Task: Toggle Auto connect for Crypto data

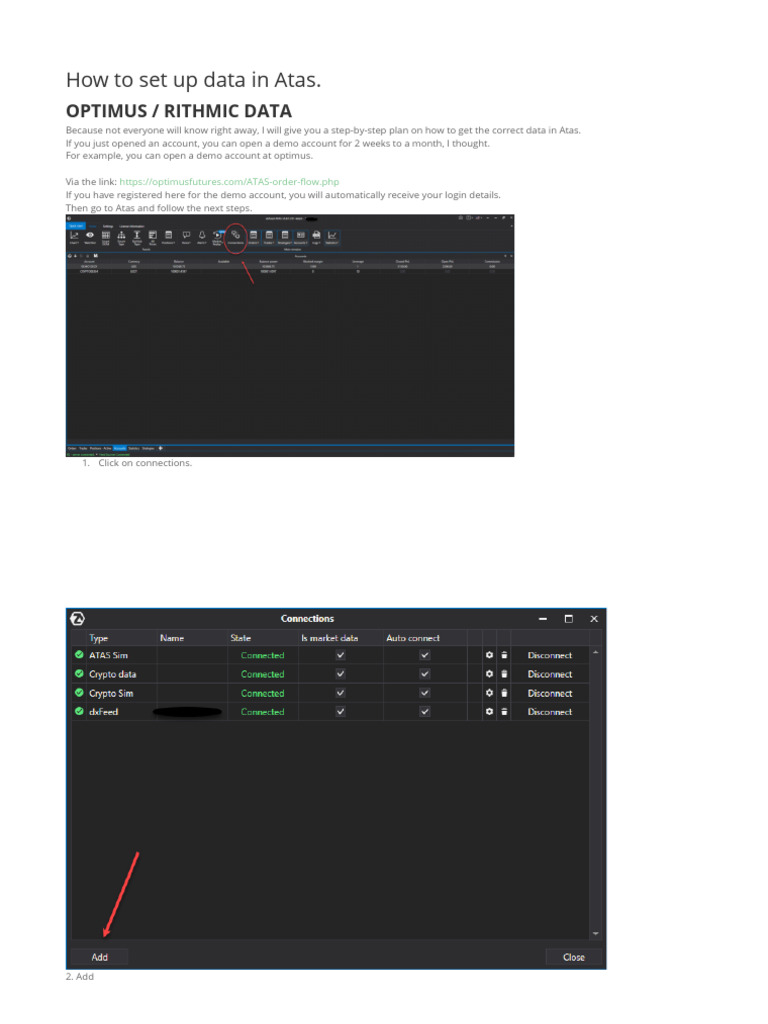Action: coord(425,674)
